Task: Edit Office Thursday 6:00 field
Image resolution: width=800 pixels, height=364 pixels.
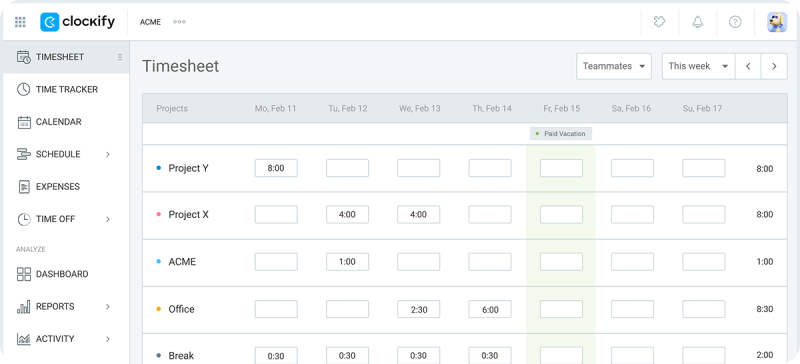Action: pos(490,309)
